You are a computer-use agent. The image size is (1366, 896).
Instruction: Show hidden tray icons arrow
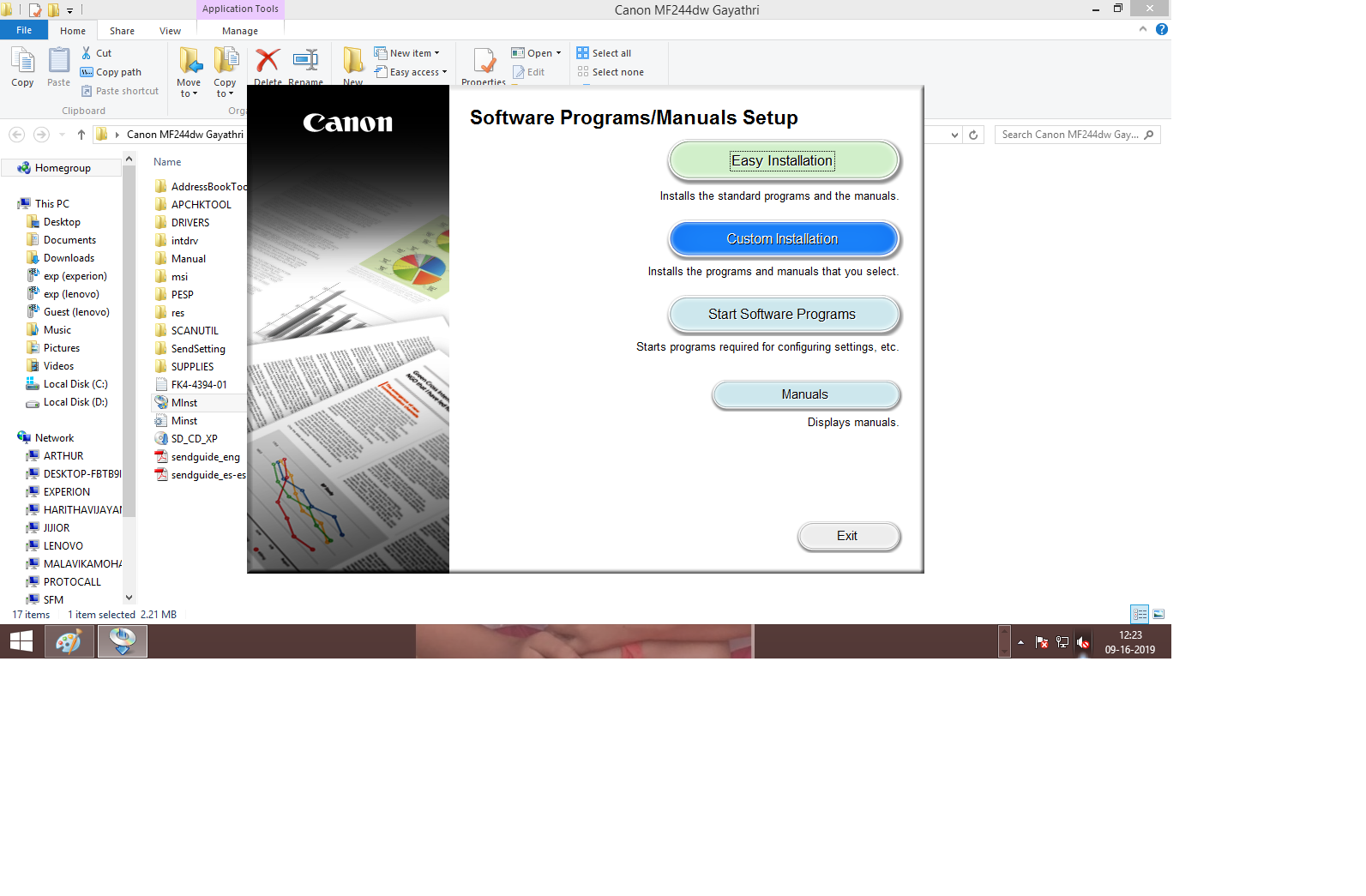click(x=1020, y=642)
